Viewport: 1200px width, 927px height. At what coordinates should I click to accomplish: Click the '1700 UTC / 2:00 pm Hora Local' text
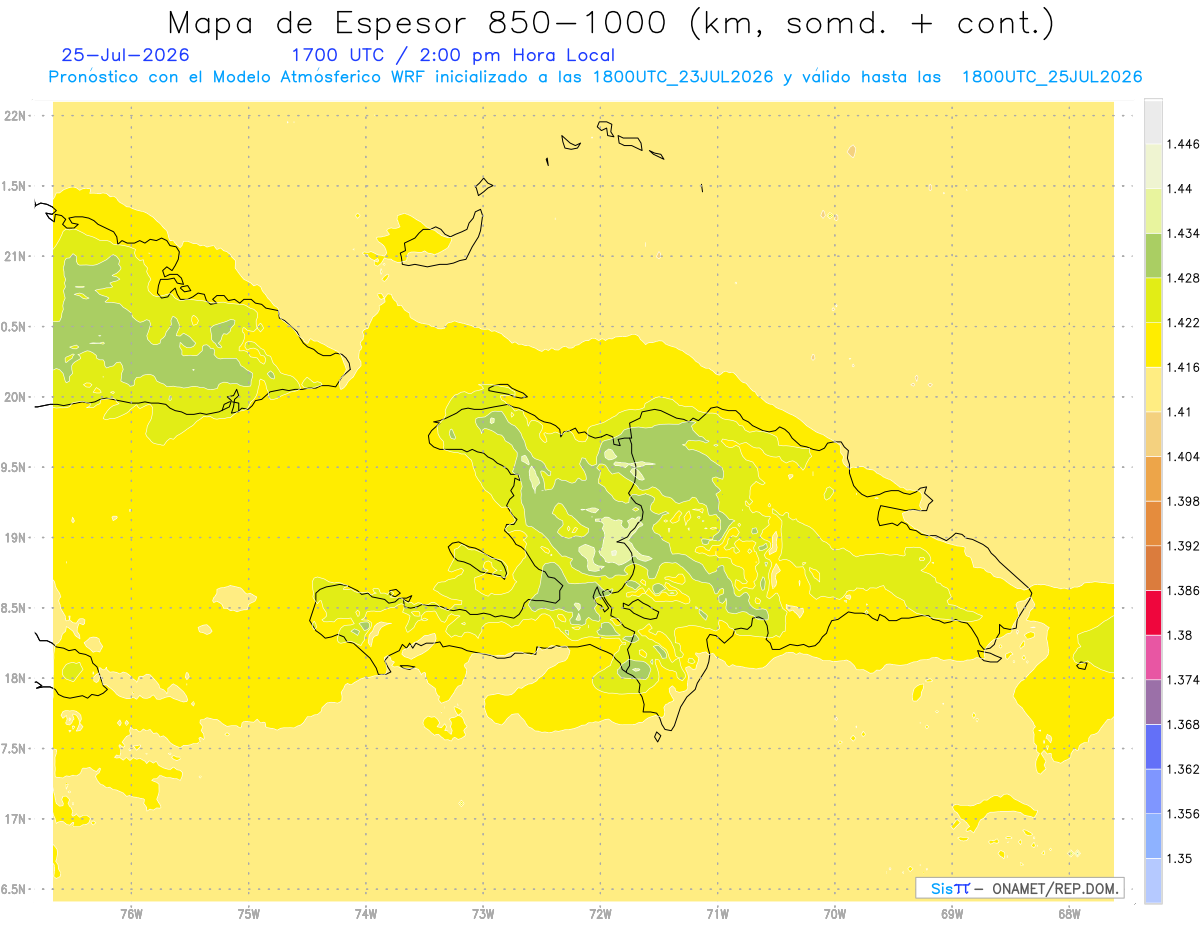click(x=453, y=56)
